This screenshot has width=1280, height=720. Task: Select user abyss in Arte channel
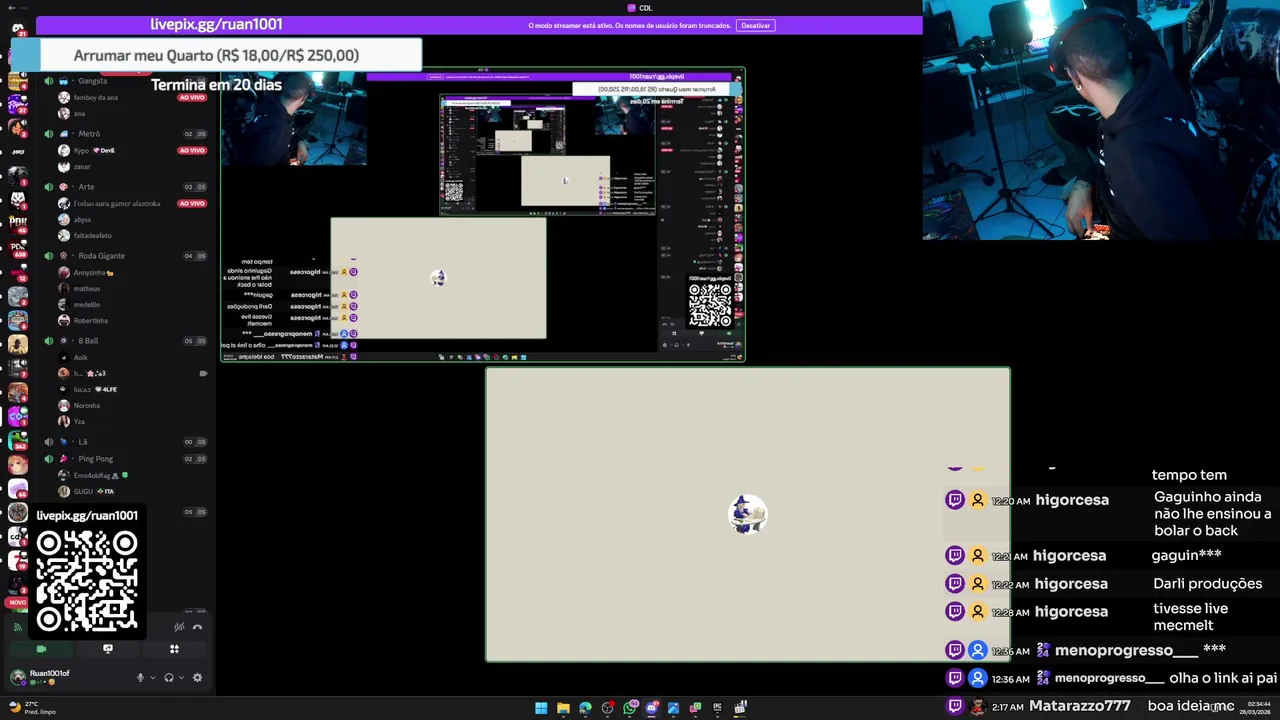75,219
